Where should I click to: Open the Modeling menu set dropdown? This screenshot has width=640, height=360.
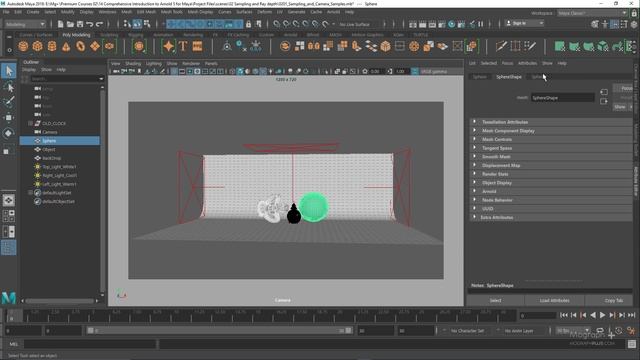pos(25,24)
